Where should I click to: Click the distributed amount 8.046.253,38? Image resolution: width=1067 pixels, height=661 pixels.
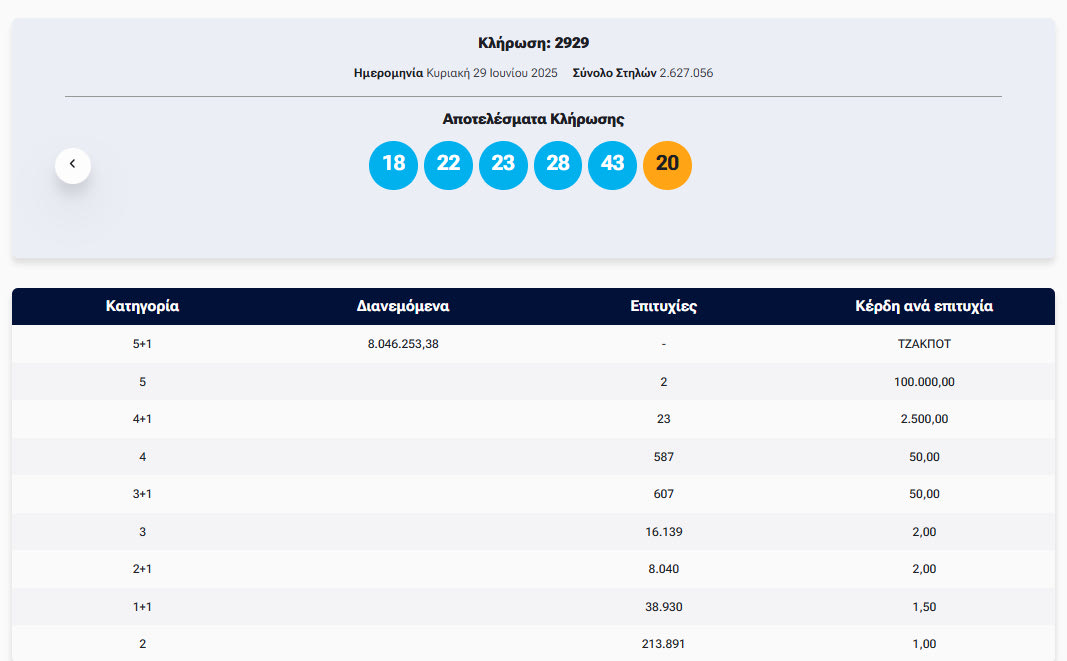coord(403,344)
